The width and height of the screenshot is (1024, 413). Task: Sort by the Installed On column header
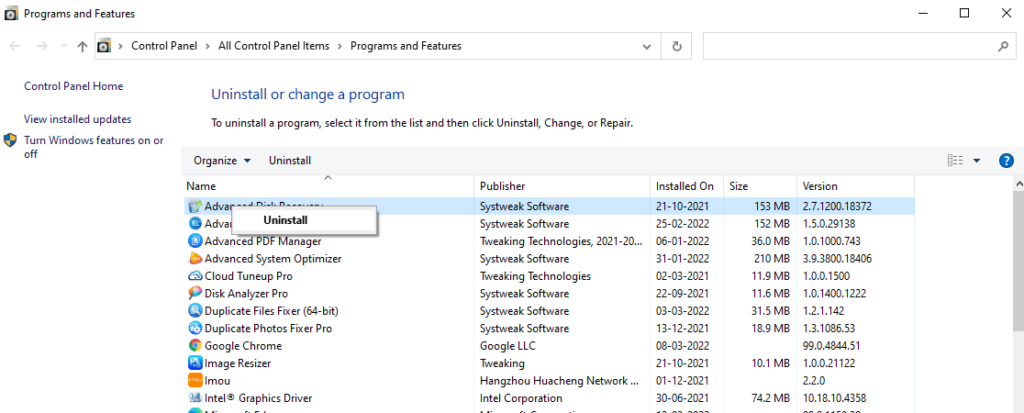click(687, 186)
